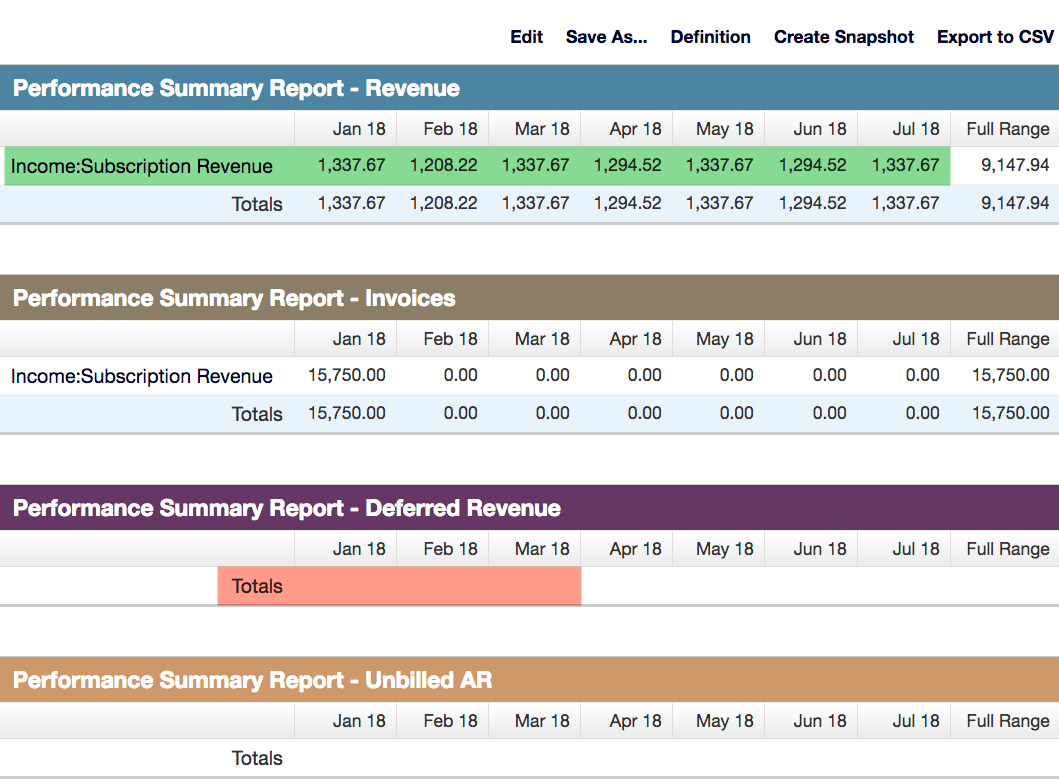Click Income:Subscription Revenue in Invoices report

[142, 376]
